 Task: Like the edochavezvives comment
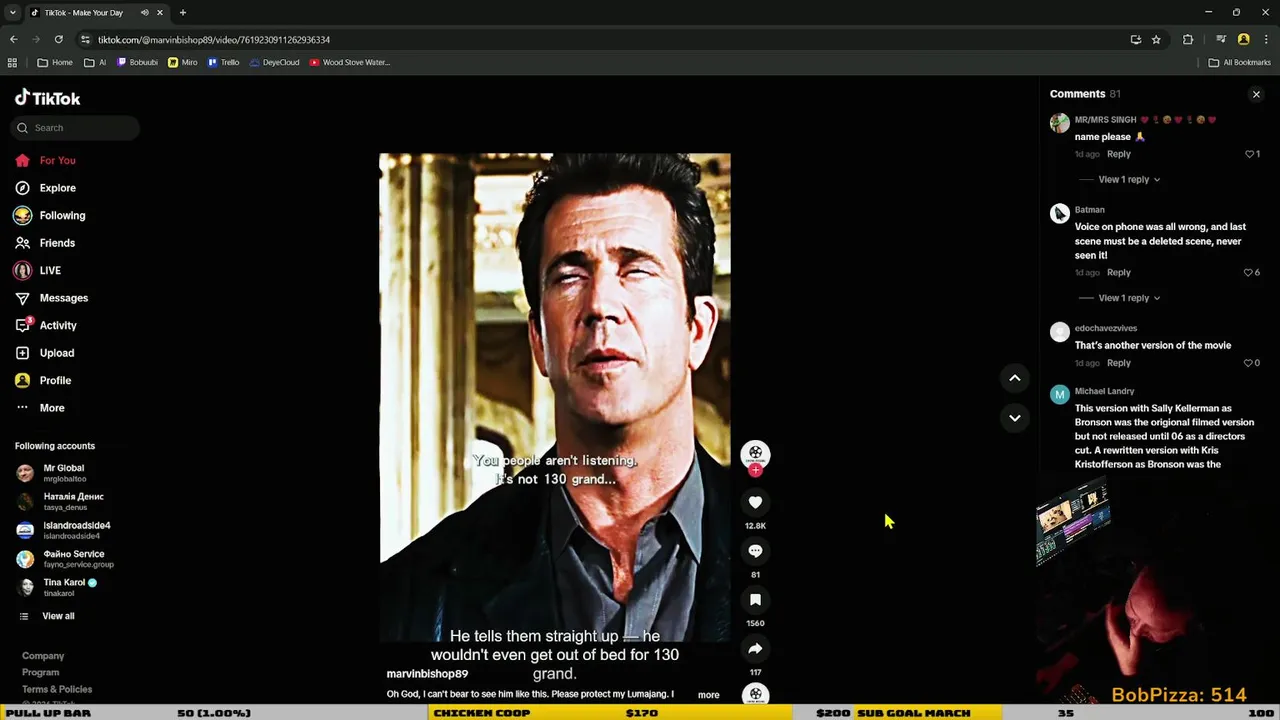click(x=1249, y=363)
